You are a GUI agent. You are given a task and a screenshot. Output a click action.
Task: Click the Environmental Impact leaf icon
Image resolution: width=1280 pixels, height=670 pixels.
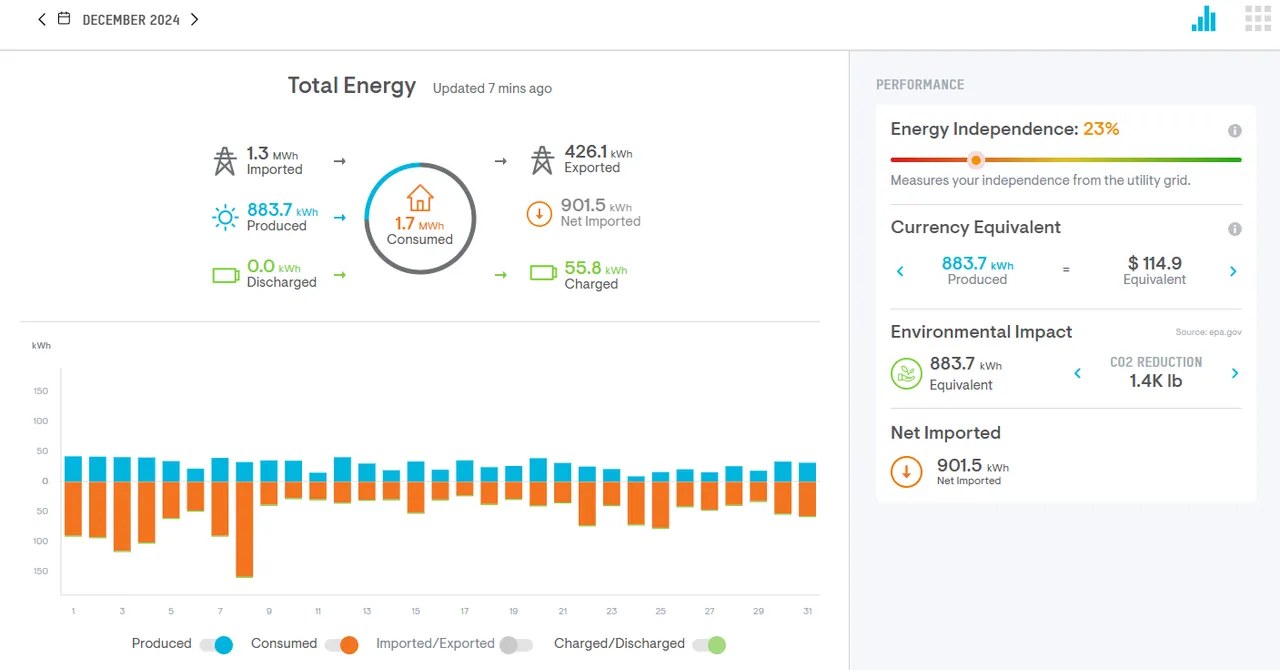[x=906, y=374]
